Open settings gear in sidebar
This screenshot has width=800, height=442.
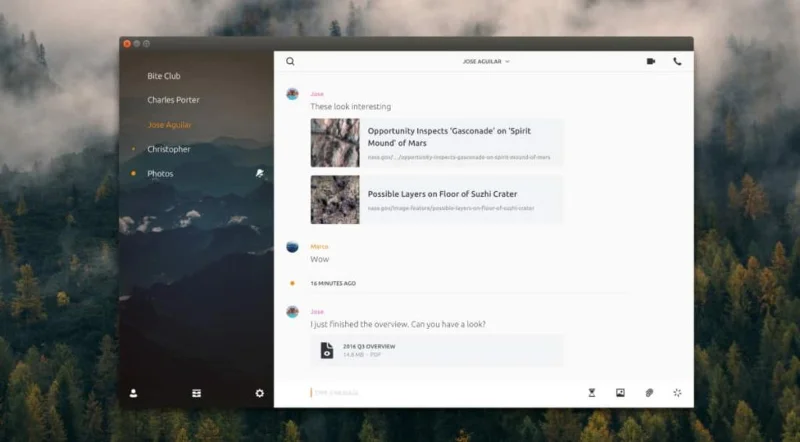coord(260,393)
